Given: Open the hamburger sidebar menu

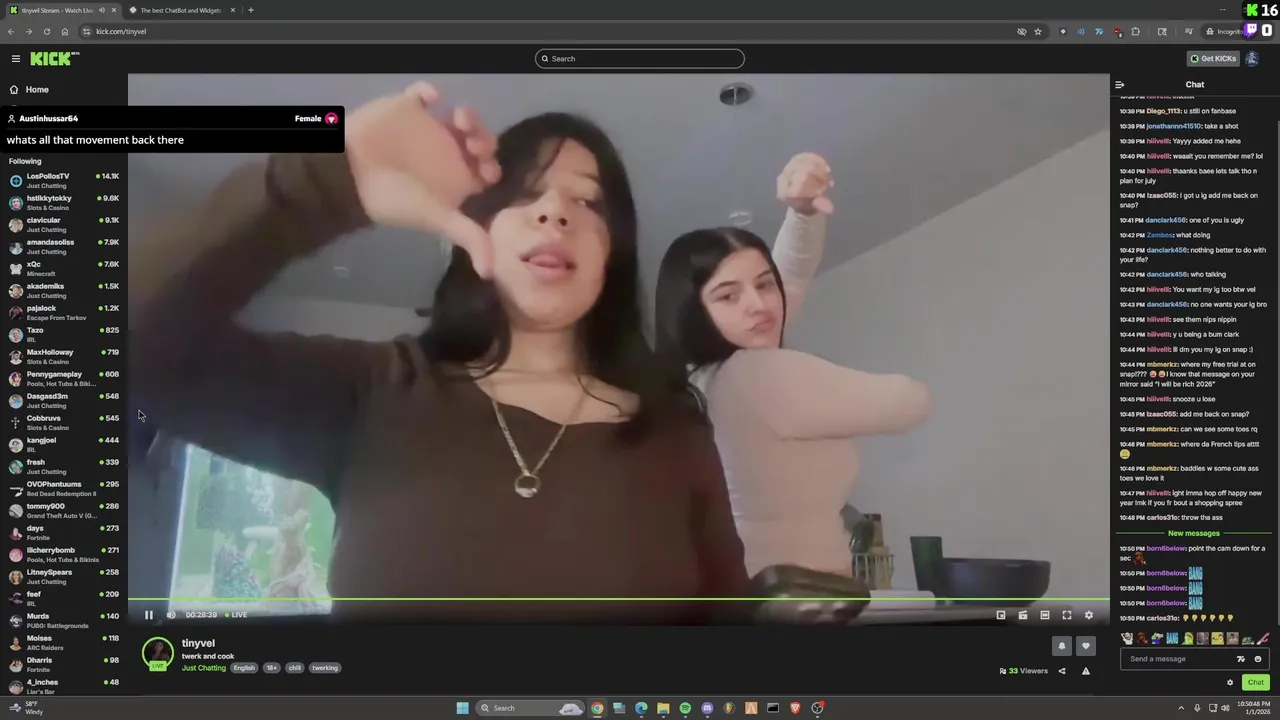Looking at the screenshot, I should tap(16, 59).
